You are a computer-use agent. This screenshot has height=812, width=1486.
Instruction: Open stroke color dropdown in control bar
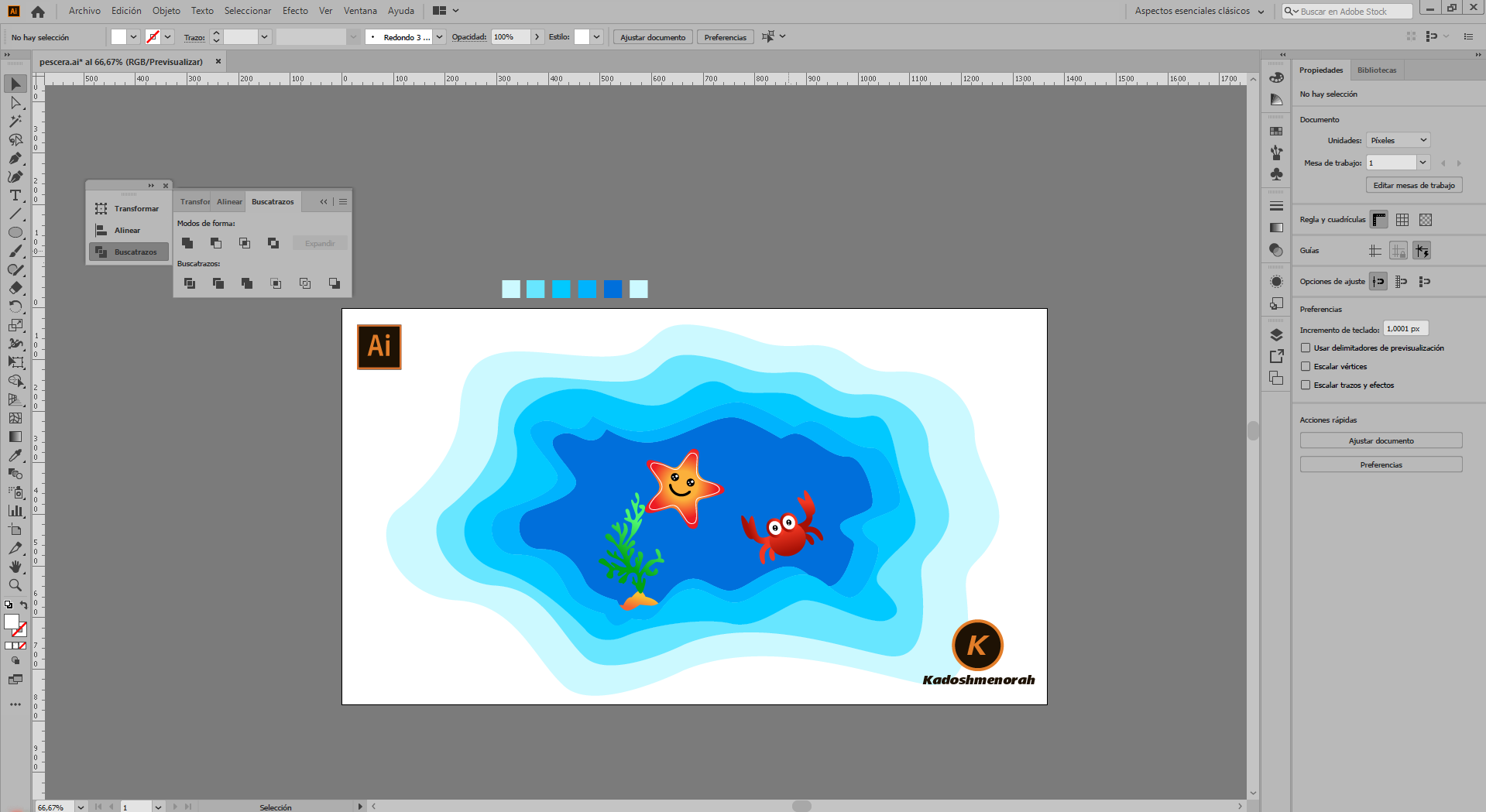[167, 36]
